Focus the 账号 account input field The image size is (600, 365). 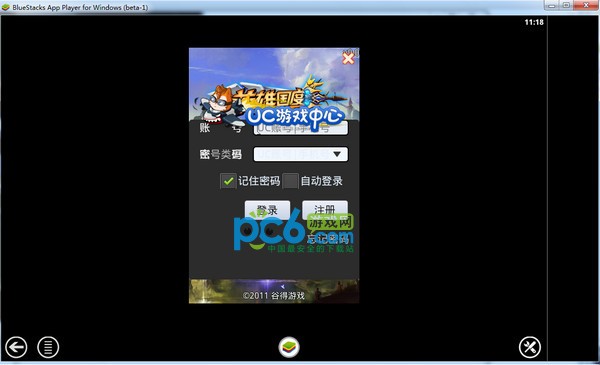[x=301, y=128]
